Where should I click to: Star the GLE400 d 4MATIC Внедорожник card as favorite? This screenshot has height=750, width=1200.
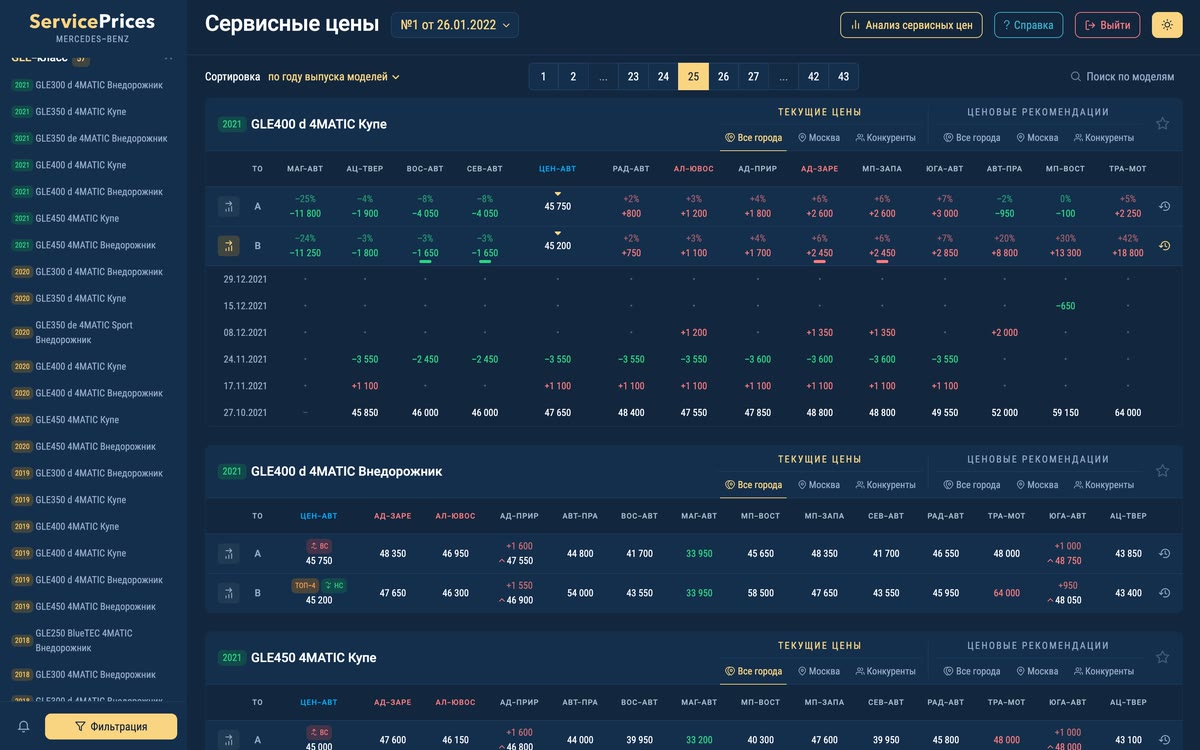[1162, 471]
